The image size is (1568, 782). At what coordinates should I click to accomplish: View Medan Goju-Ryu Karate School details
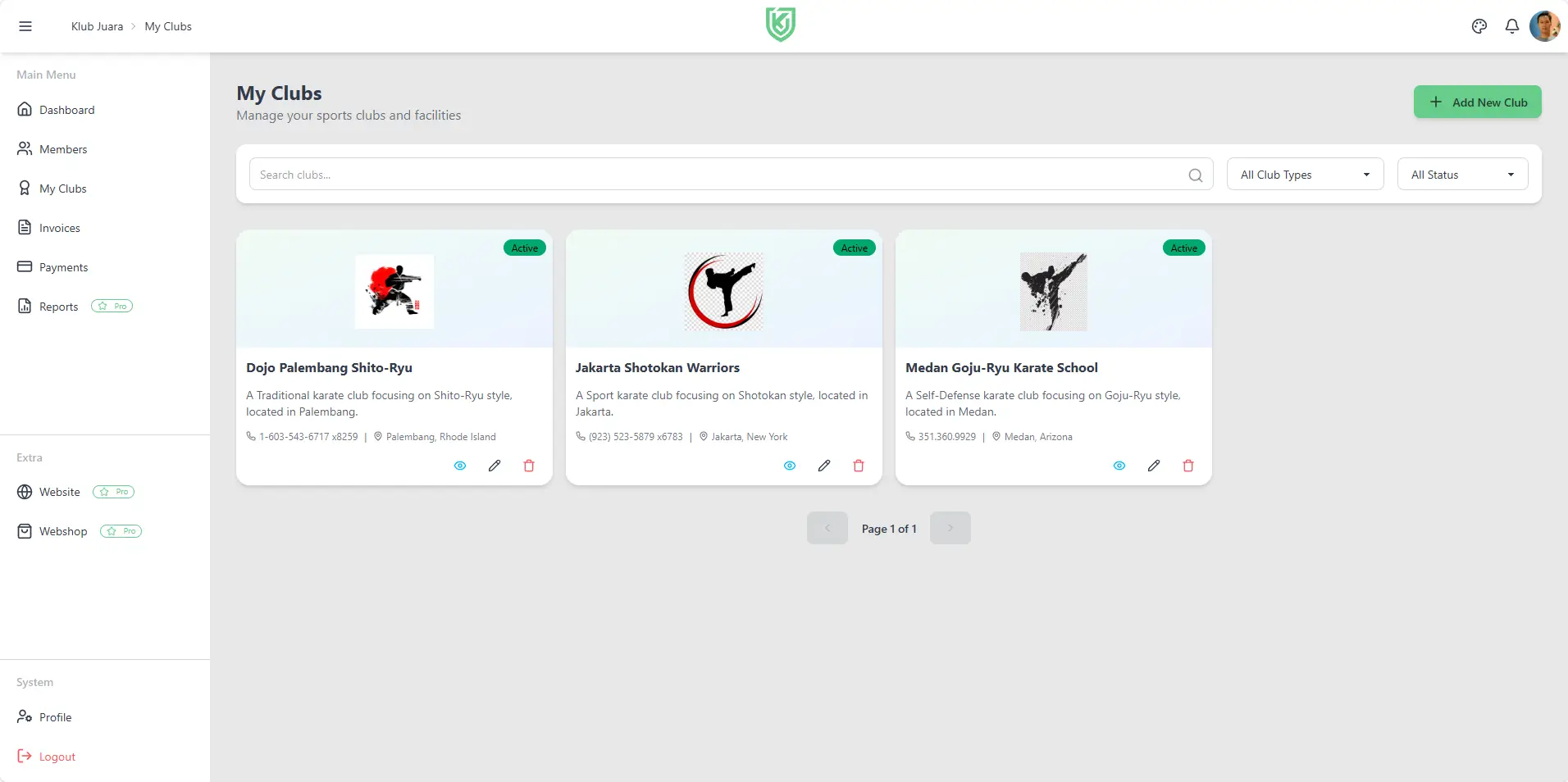pyautogui.click(x=1119, y=466)
